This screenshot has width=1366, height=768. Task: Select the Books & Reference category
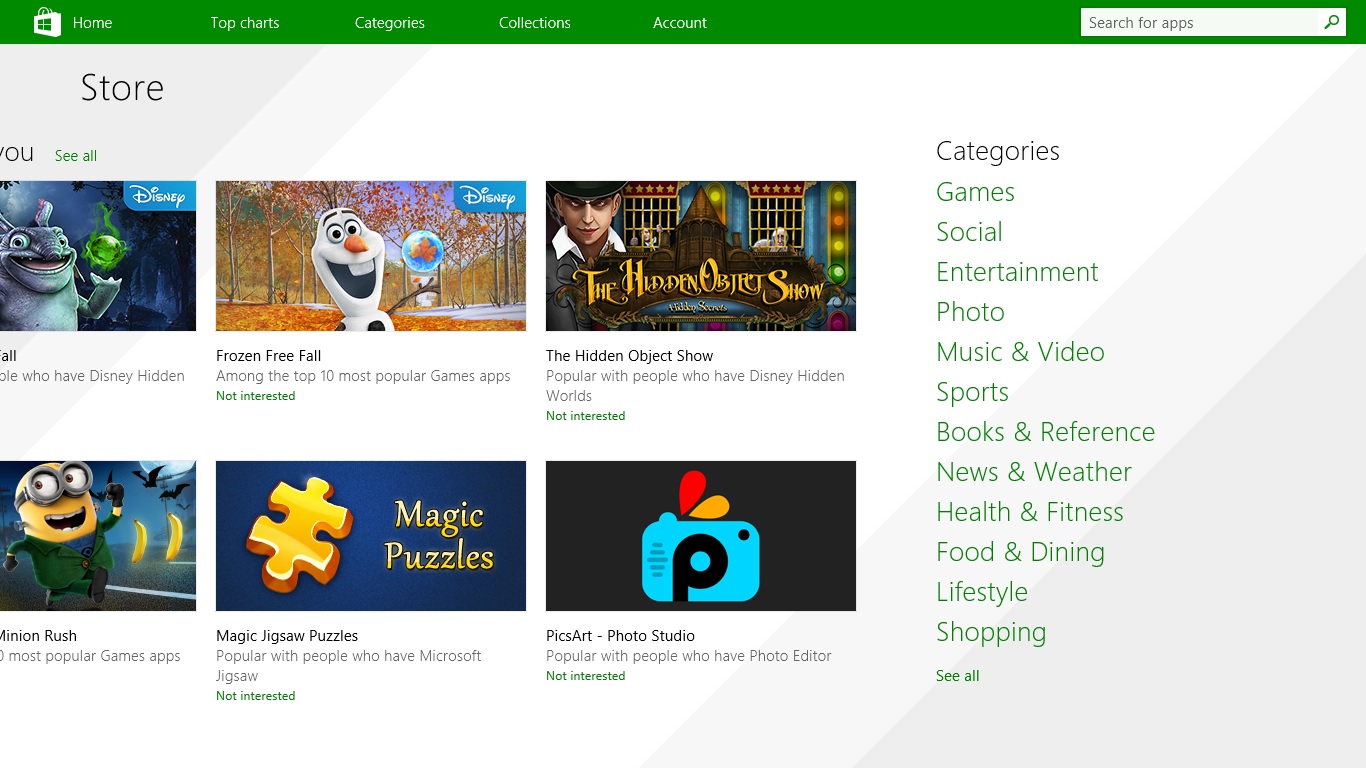click(x=1045, y=432)
